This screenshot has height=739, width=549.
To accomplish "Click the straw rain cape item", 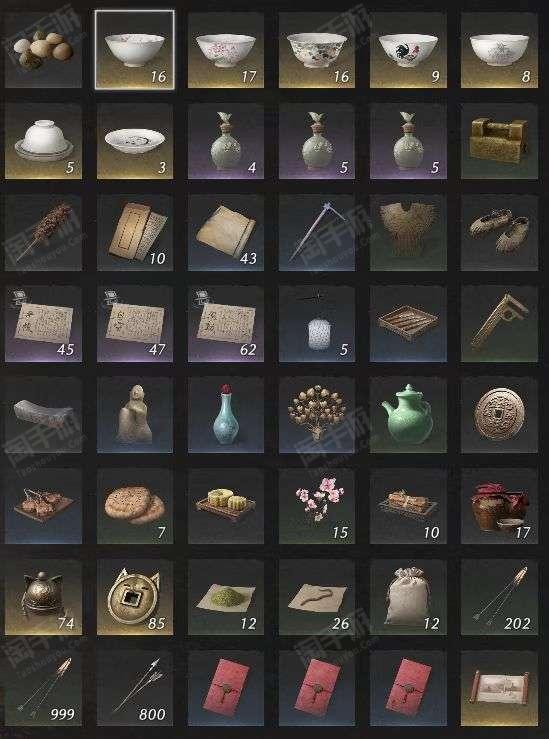I will coord(408,232).
